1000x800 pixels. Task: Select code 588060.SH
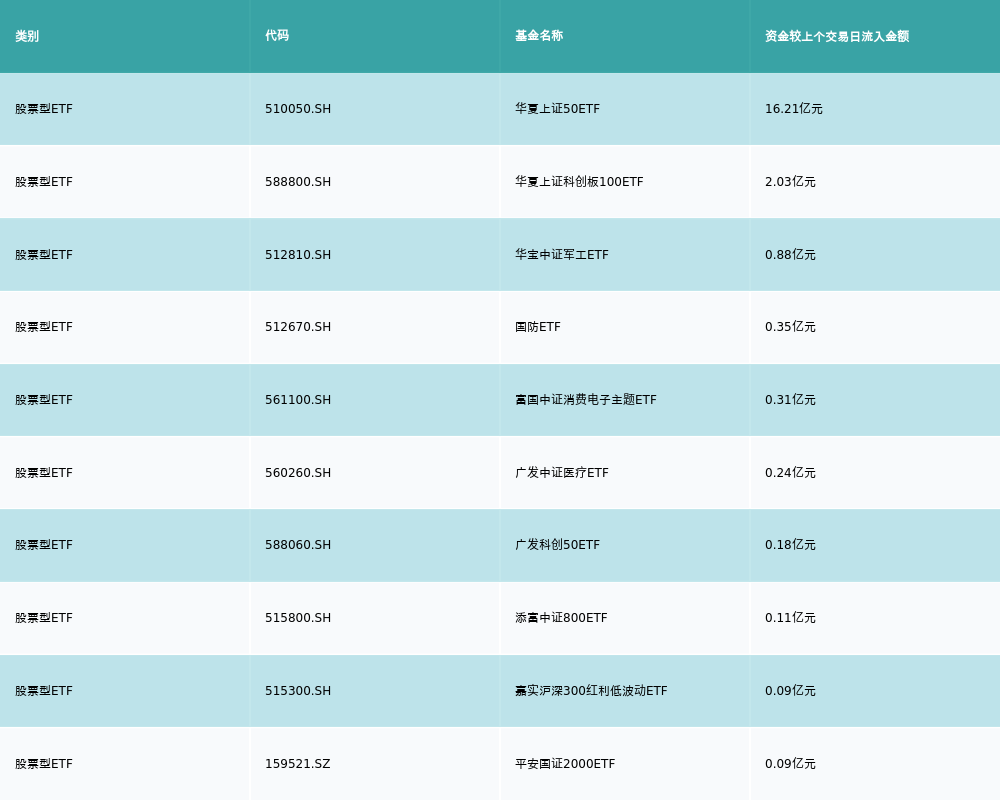click(298, 545)
